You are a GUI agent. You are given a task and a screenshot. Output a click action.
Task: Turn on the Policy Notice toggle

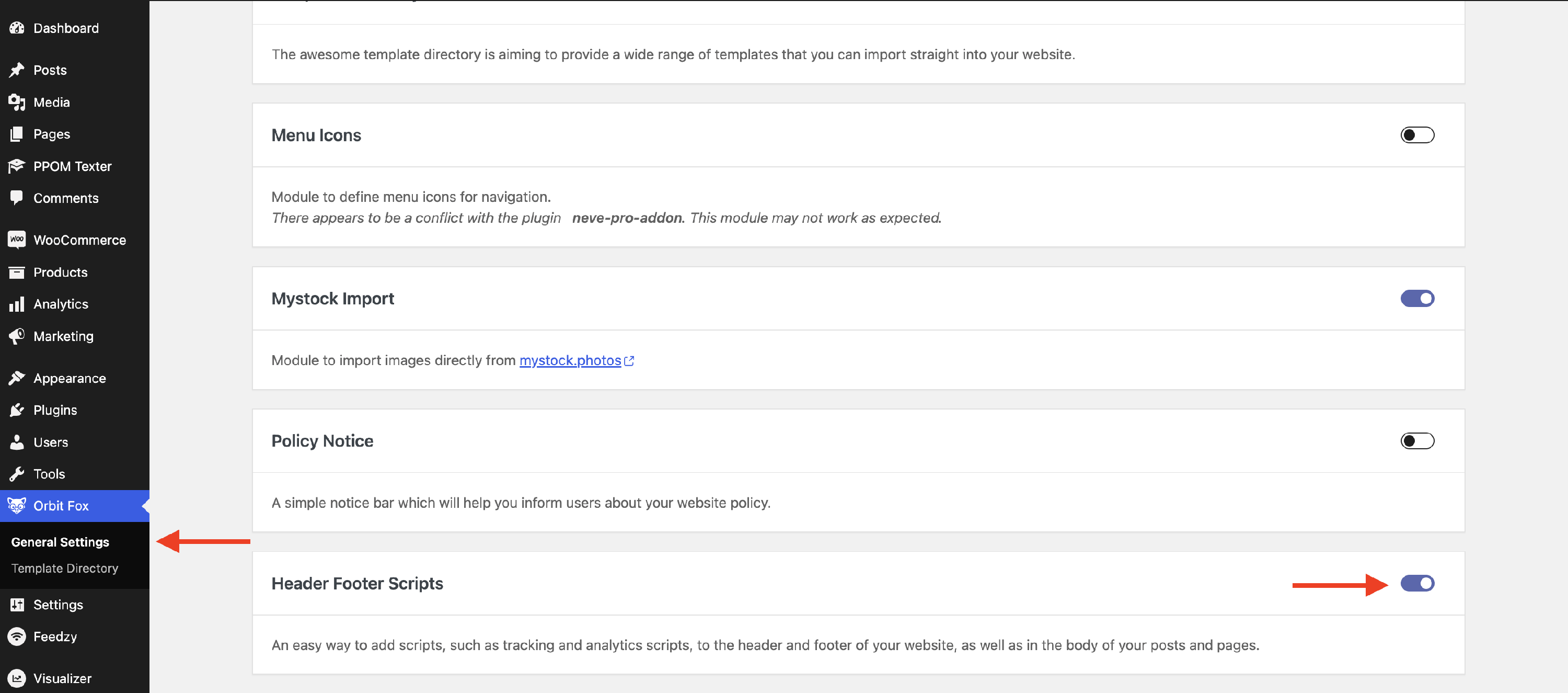pos(1417,441)
